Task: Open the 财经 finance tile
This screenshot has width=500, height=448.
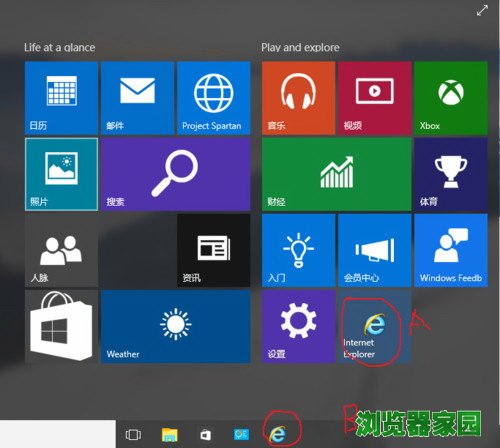Action: 337,174
